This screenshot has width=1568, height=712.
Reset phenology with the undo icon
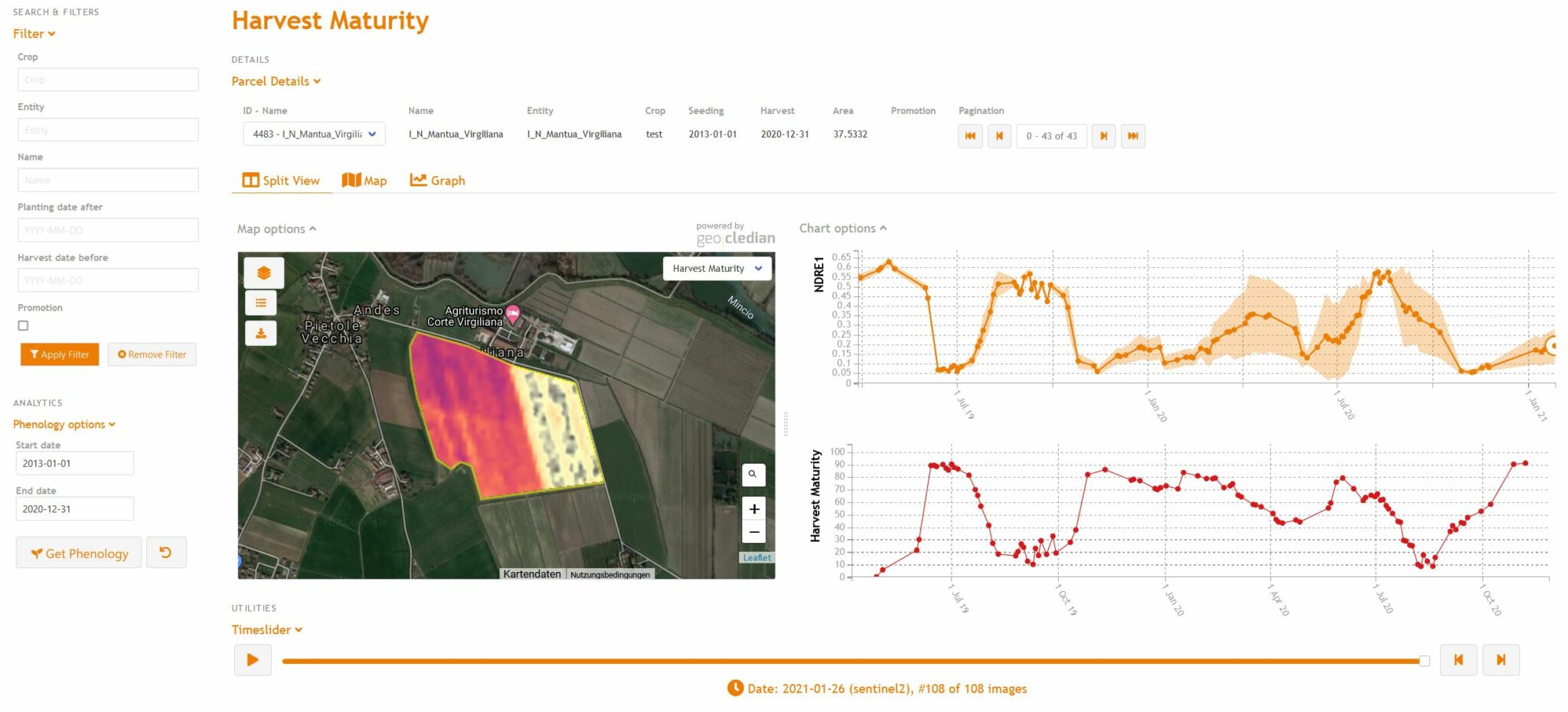tap(165, 553)
